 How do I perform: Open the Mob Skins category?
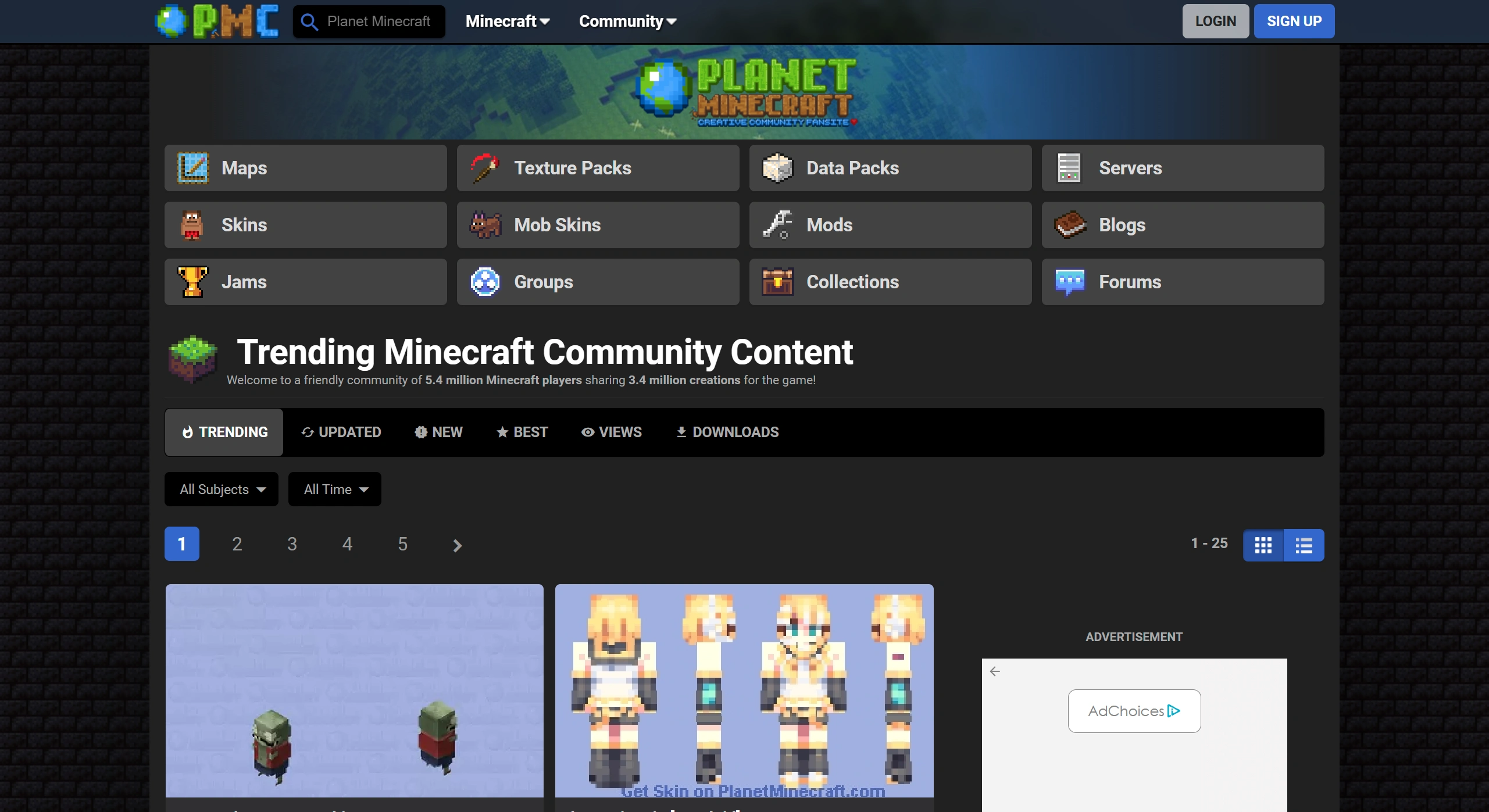tap(598, 225)
